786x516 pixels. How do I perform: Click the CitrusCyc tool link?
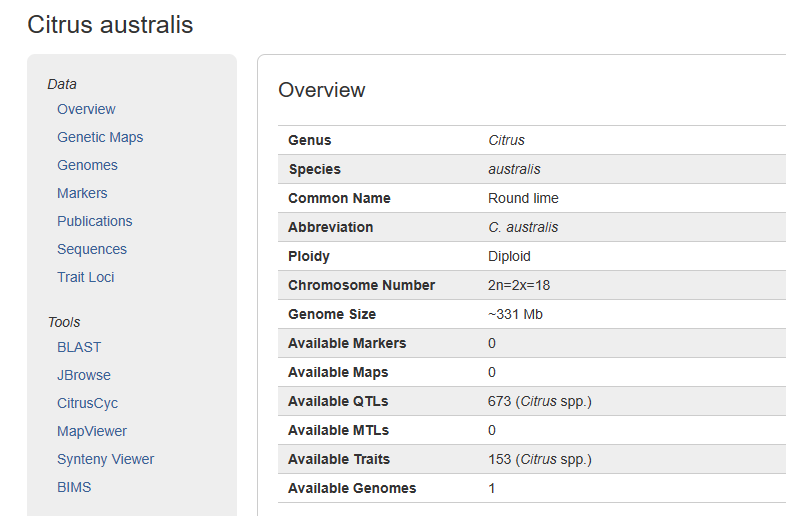[x=88, y=403]
